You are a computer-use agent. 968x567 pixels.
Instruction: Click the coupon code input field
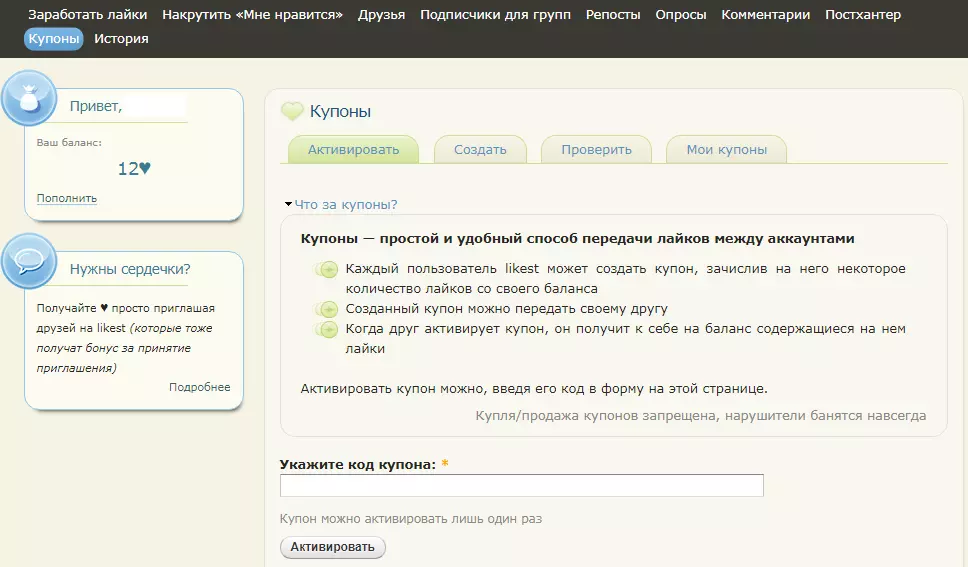(x=522, y=485)
